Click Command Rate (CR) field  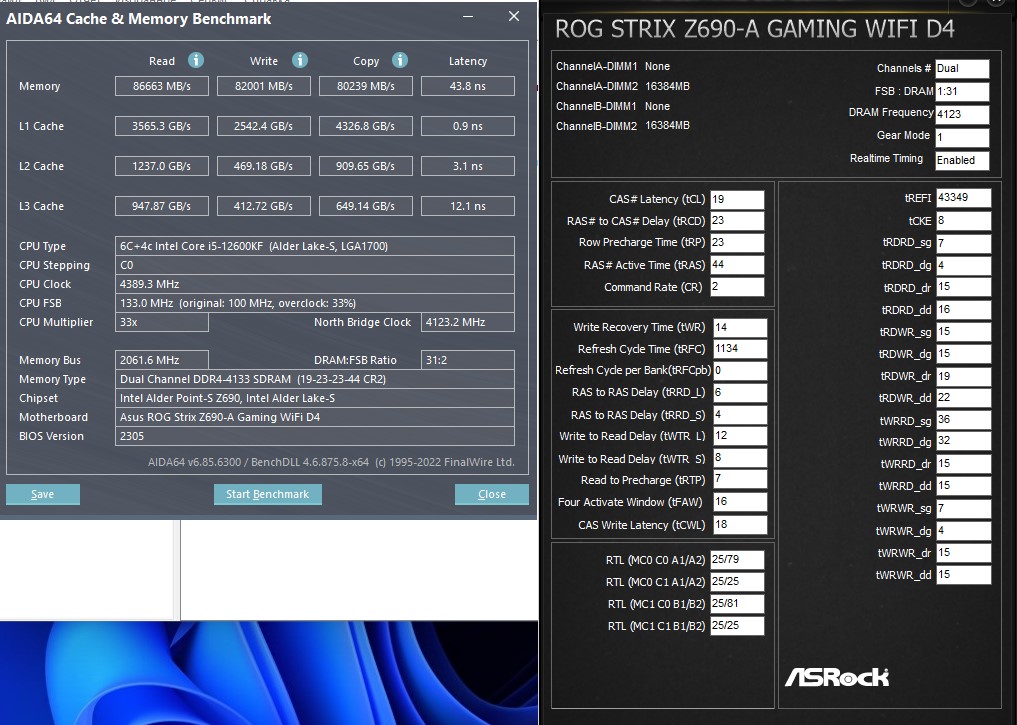(737, 287)
